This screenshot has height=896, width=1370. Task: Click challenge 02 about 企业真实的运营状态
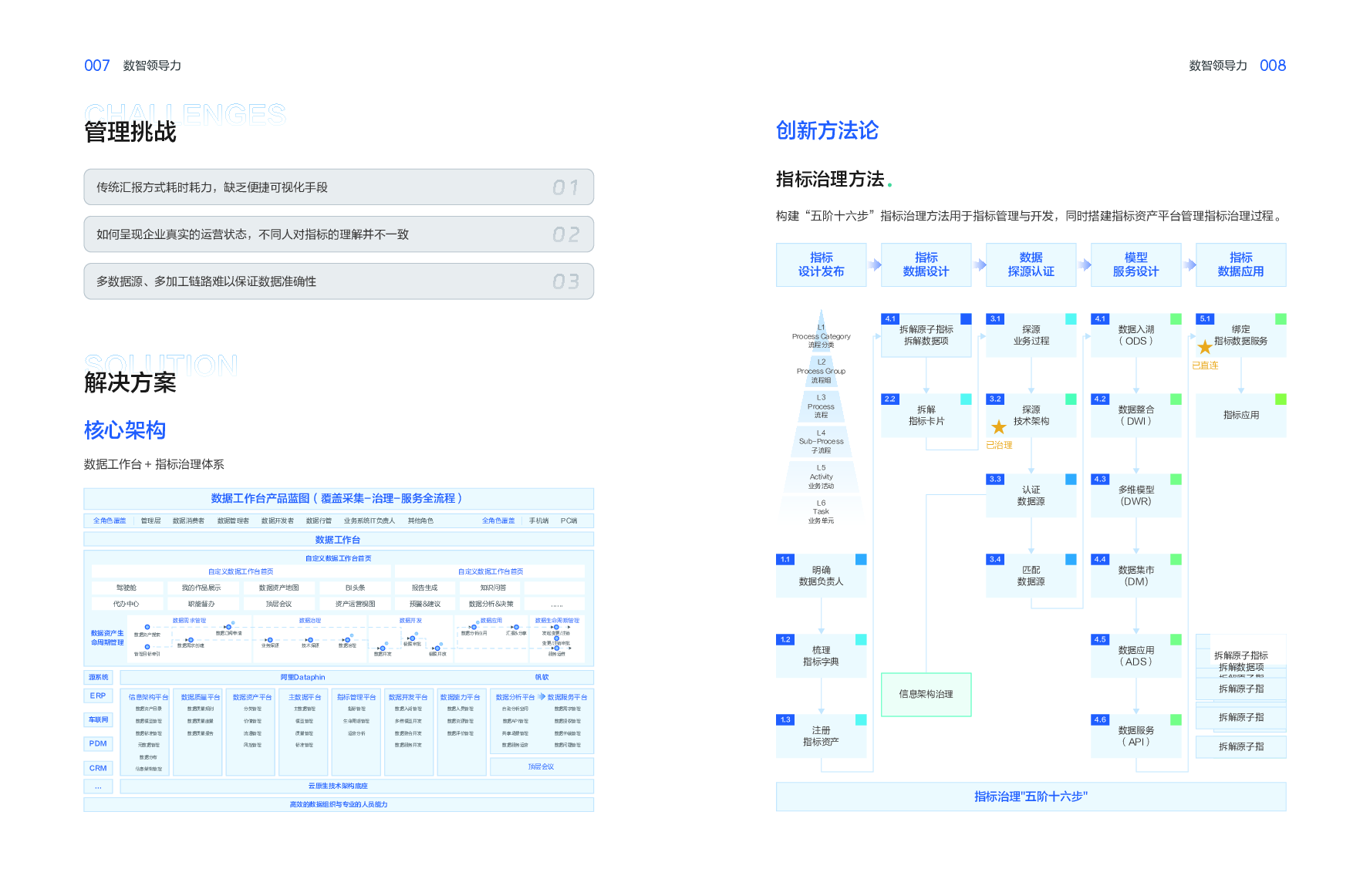(339, 234)
